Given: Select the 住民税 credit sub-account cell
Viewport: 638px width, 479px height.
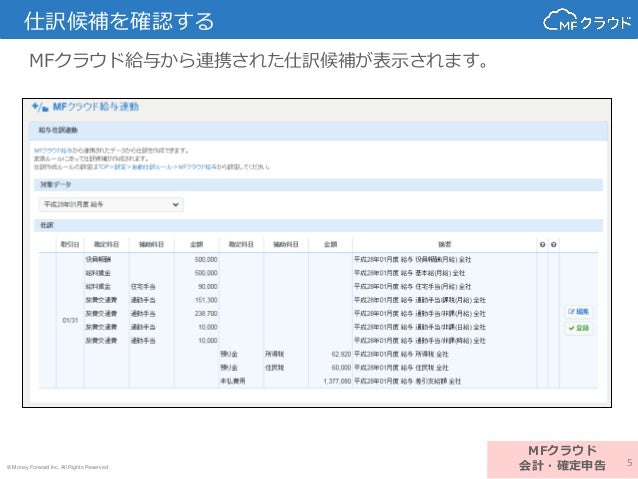Looking at the screenshot, I should [x=274, y=367].
